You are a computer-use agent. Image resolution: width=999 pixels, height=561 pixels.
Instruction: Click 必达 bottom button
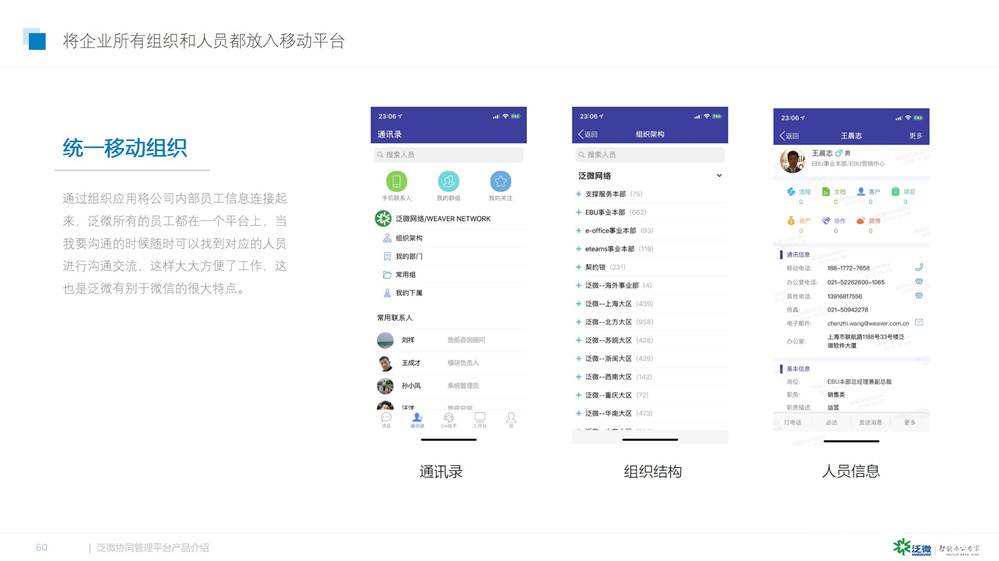[x=831, y=423]
